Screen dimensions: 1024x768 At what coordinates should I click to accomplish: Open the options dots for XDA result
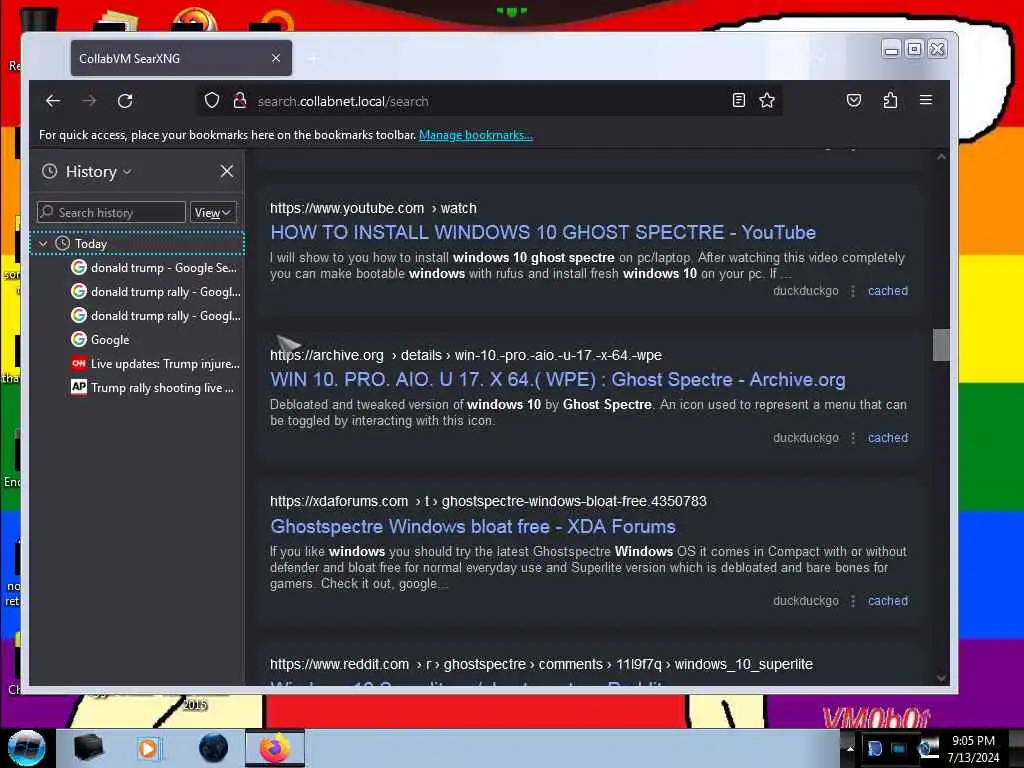coord(853,601)
